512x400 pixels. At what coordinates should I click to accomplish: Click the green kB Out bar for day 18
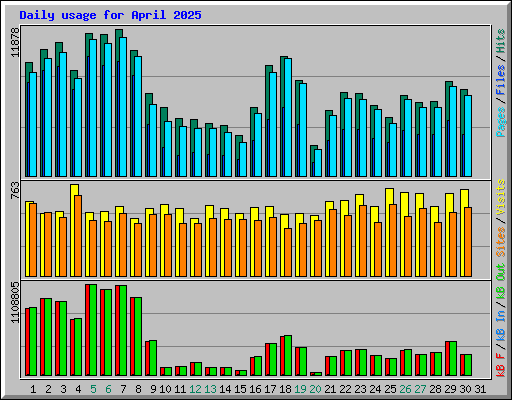tap(288, 356)
